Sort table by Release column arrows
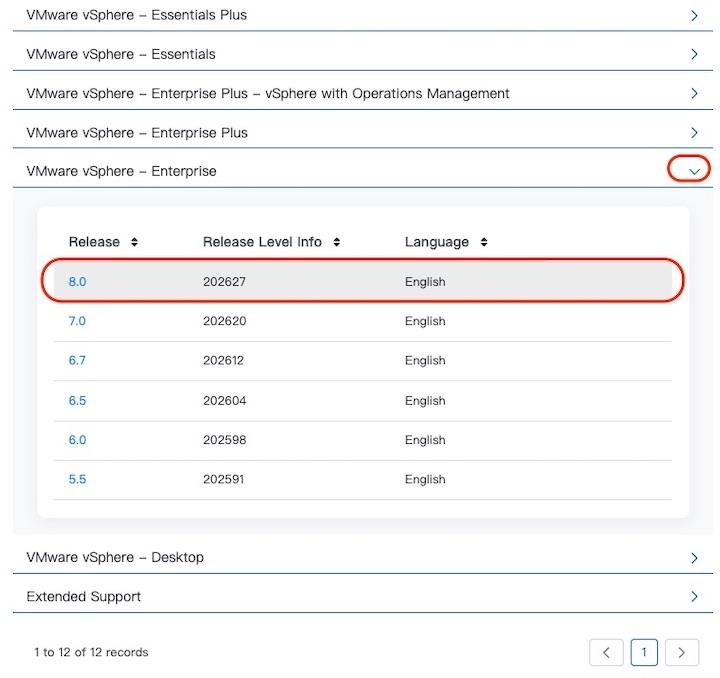 pos(134,242)
